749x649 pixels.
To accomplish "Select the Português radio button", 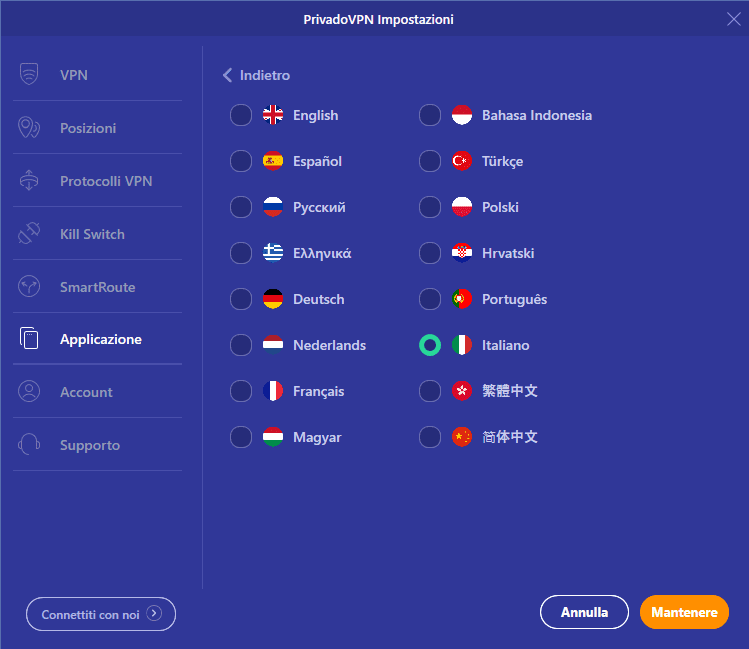I will [430, 299].
